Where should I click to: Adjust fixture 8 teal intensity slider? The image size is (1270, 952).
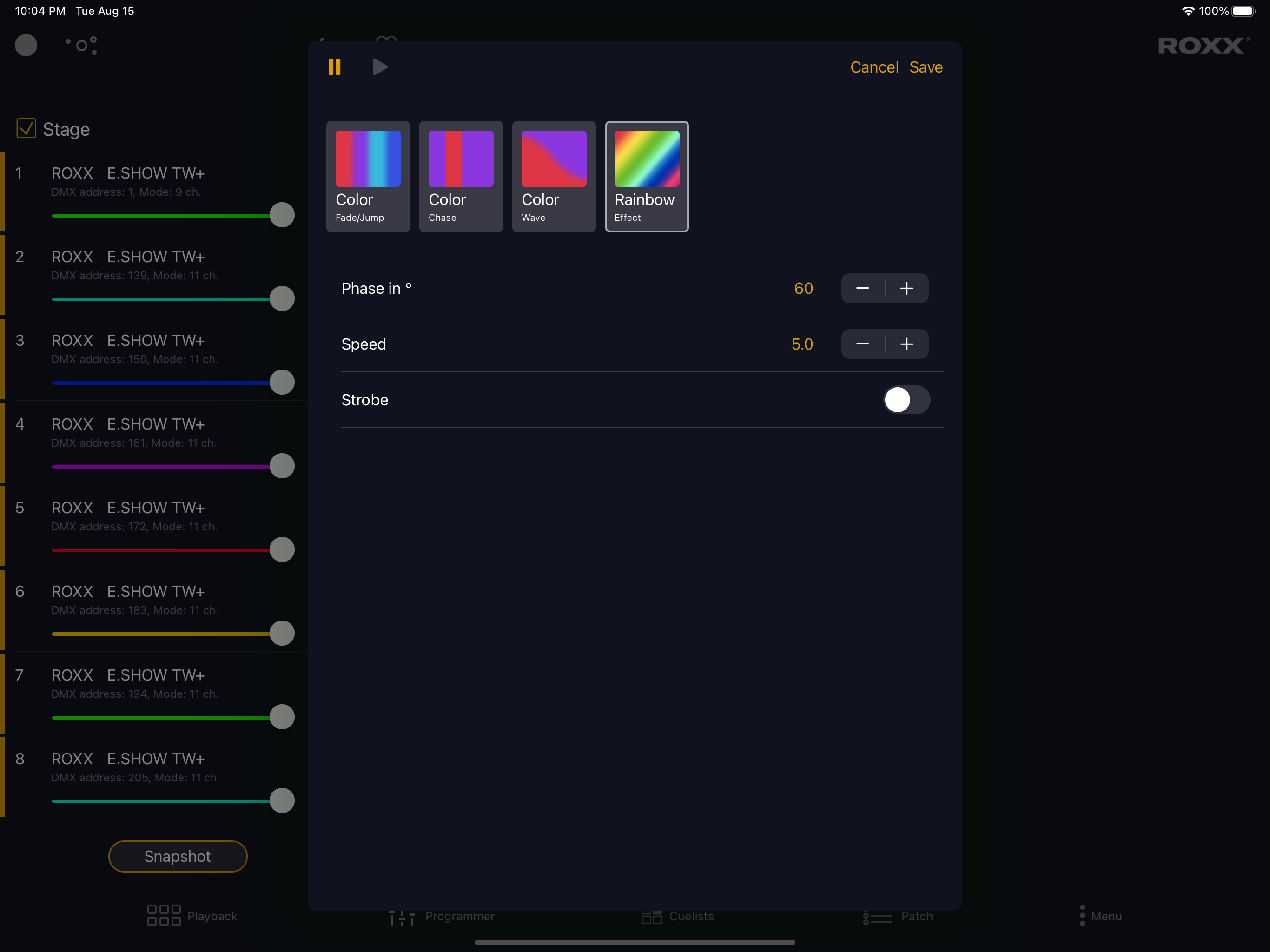(173, 800)
